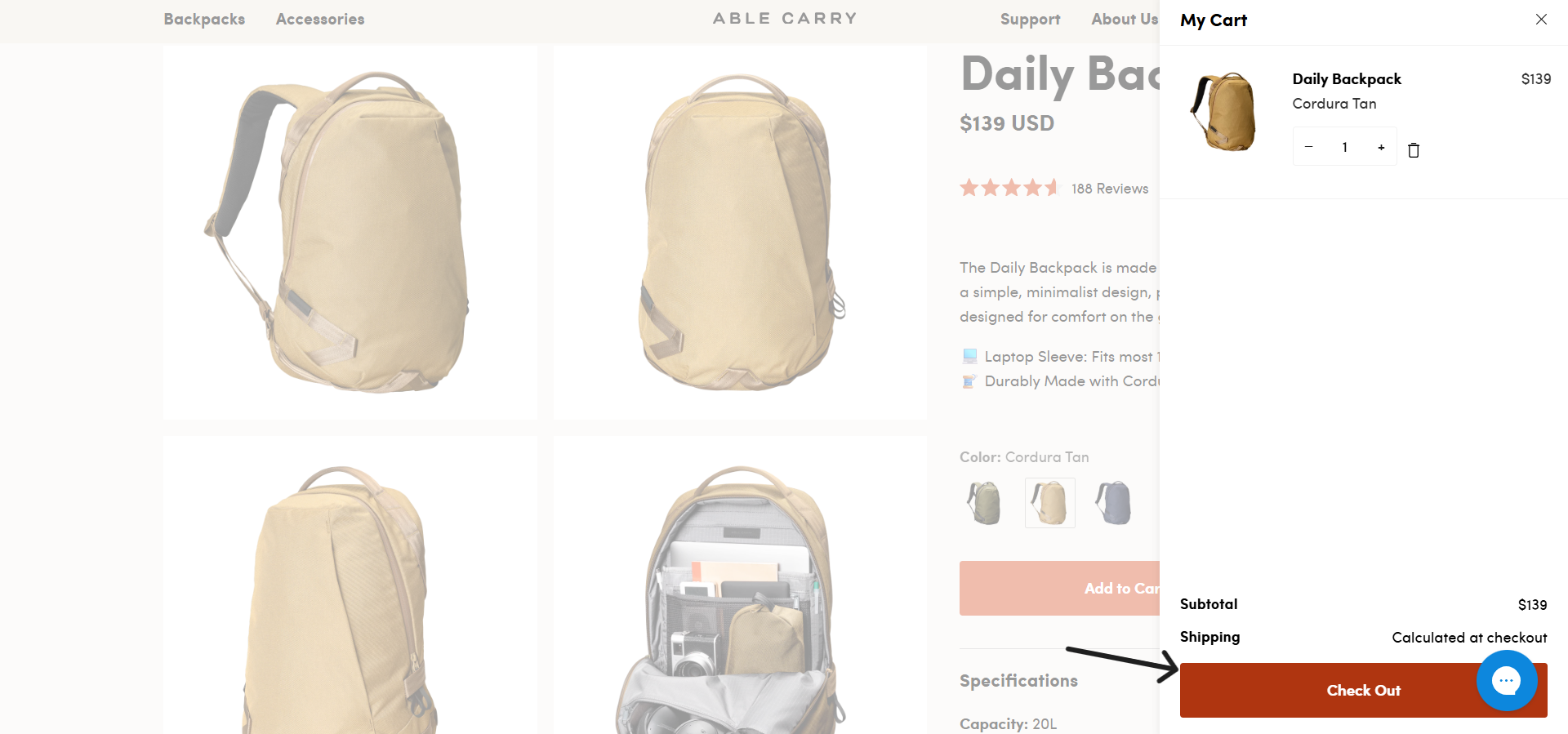The height and width of the screenshot is (734, 1568).
Task: Open the Accessories menu
Action: [x=320, y=19]
